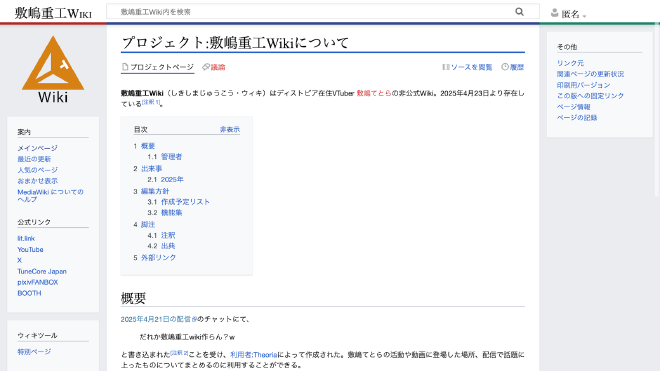Viewport: 660px width, 371px height.
Task: Open the 議論 discussion tab
Action: pos(214,67)
